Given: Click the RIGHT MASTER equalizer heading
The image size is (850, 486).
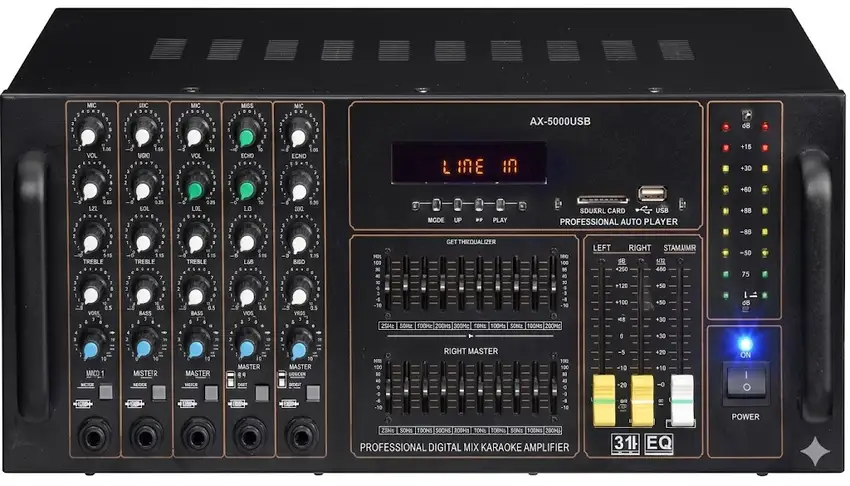Looking at the screenshot, I should click(471, 351).
